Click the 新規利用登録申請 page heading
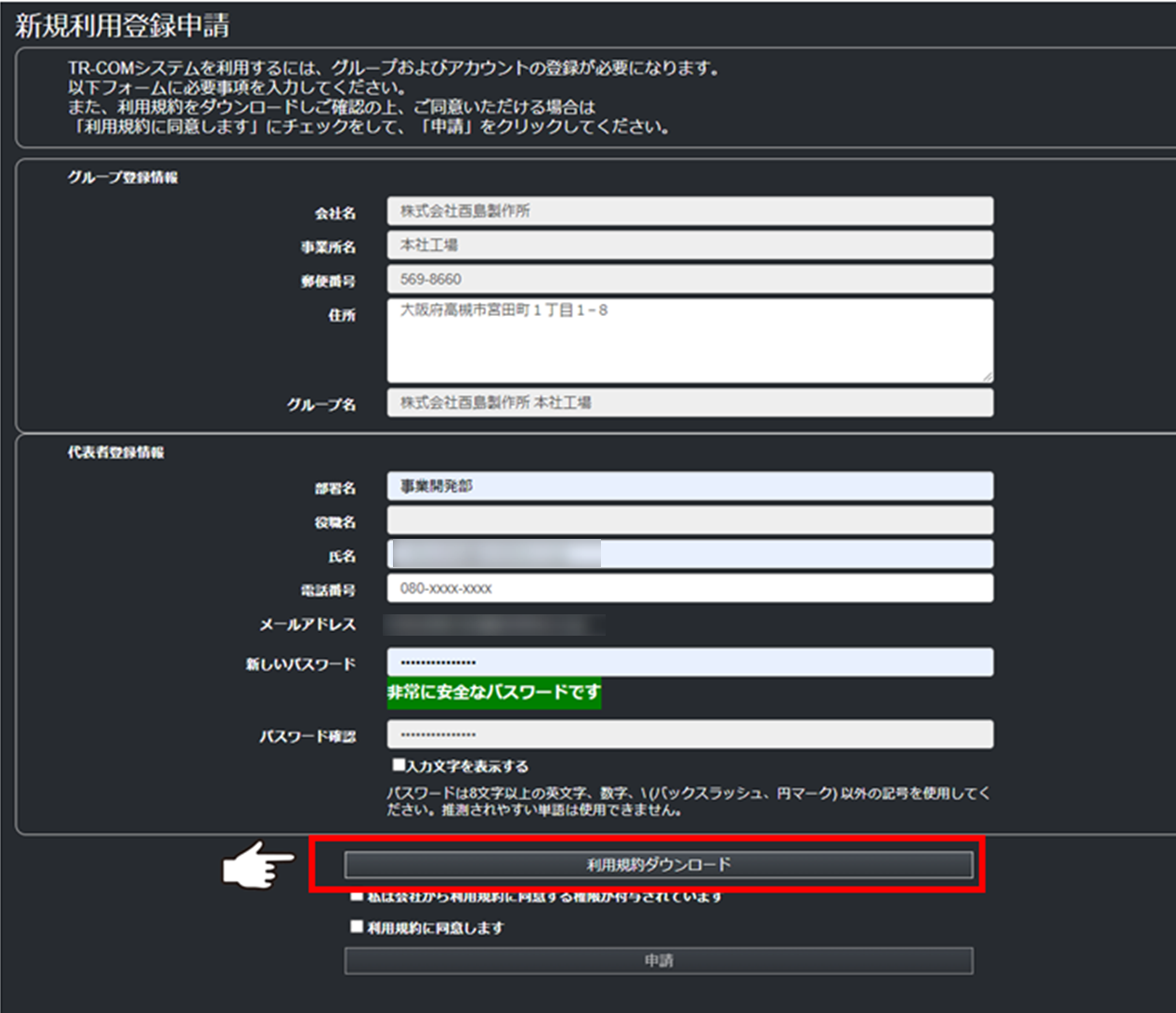Viewport: 1176px width, 1013px height. pyautogui.click(x=123, y=26)
